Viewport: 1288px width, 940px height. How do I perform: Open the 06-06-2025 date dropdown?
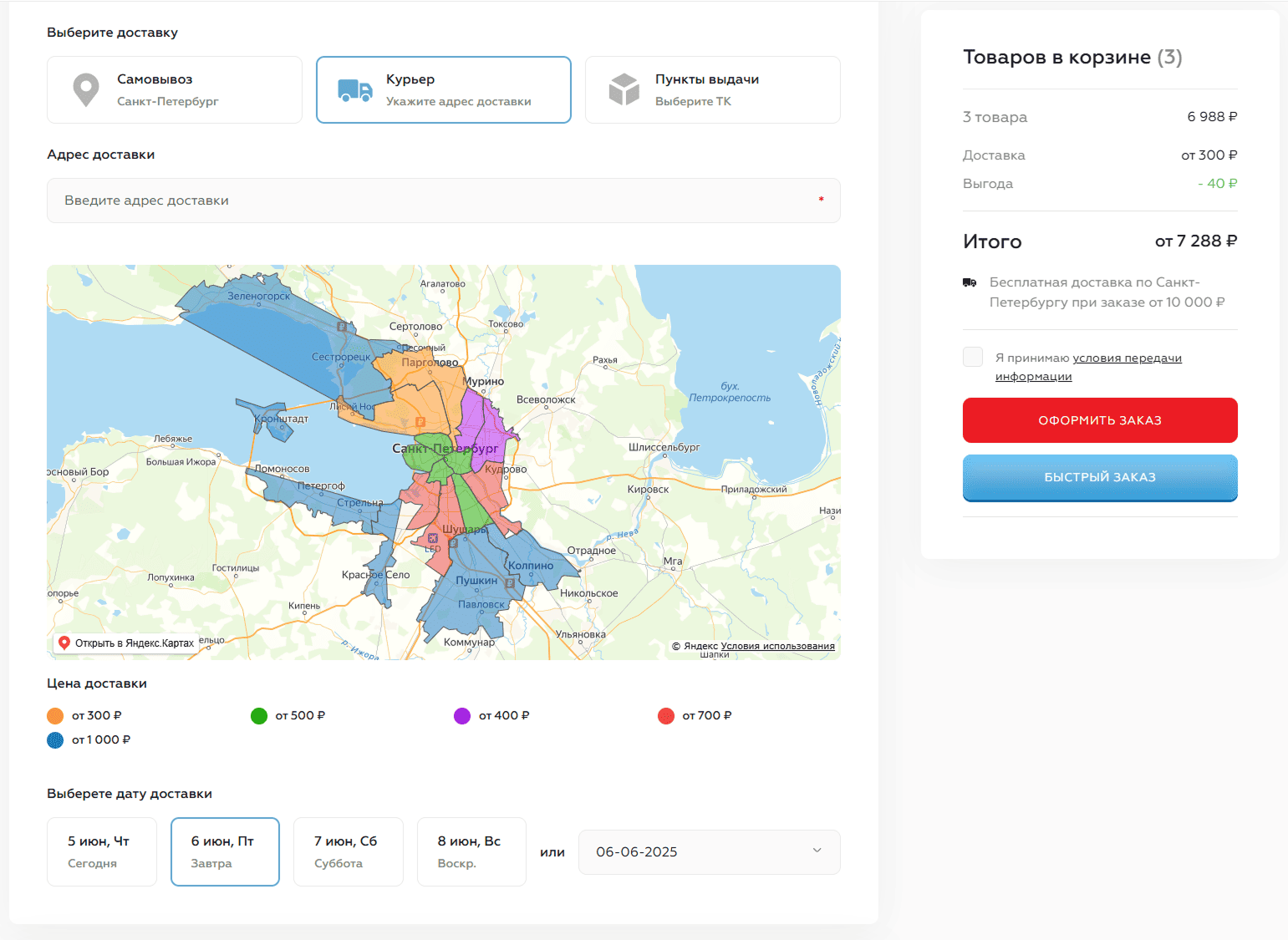[x=710, y=852]
